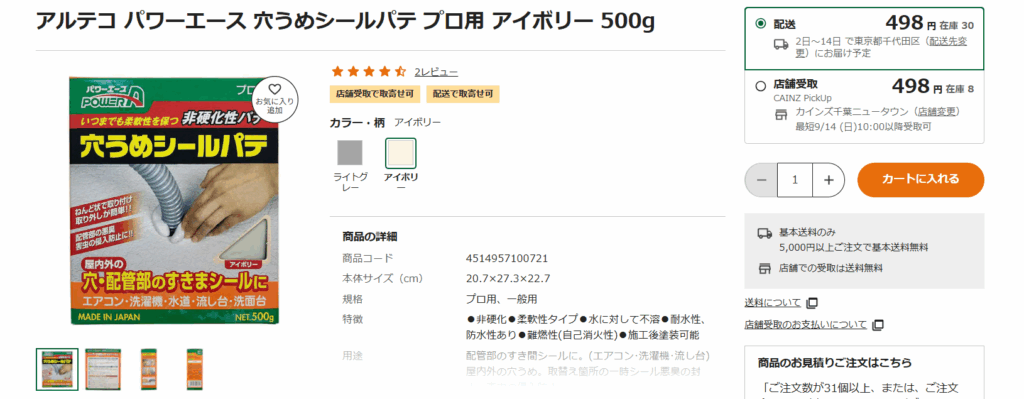
Task: Select the 店舗受取 pickup radio option
Action: click(760, 86)
